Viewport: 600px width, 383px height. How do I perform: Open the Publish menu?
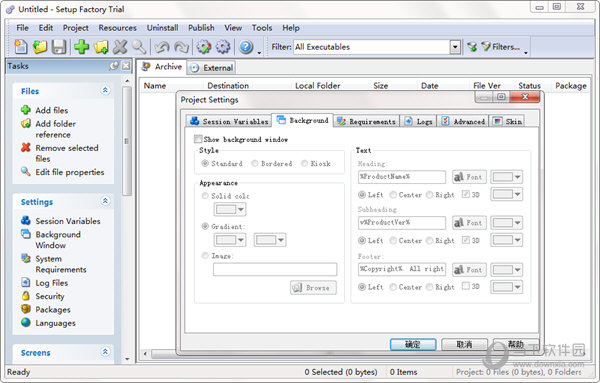(201, 28)
